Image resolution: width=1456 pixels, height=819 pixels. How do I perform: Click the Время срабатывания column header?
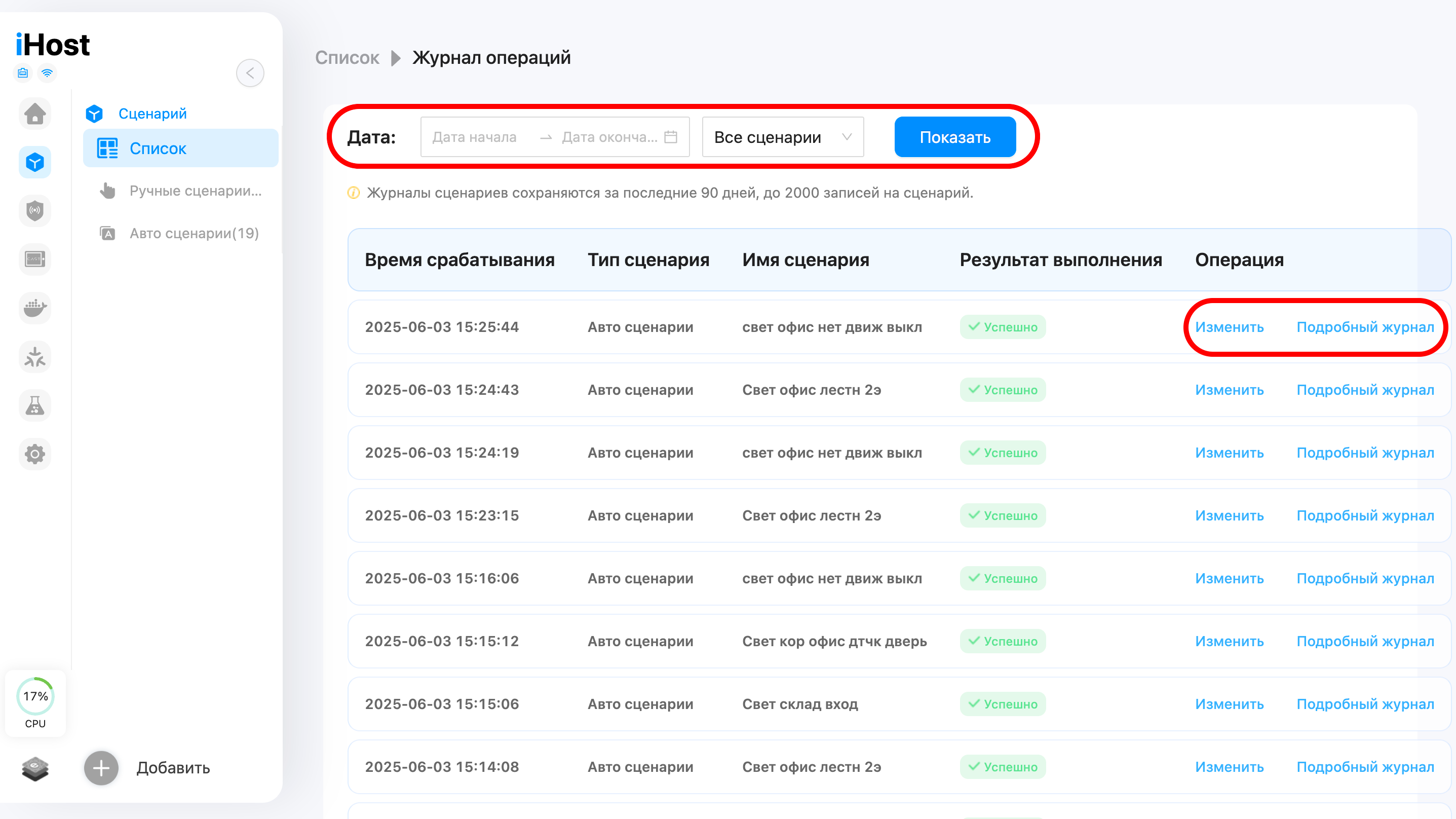(x=459, y=260)
